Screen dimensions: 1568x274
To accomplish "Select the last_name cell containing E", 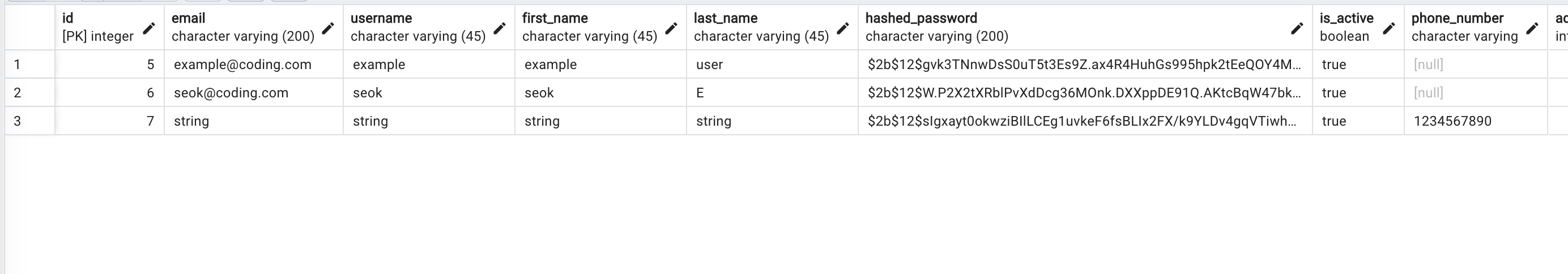I will click(773, 92).
